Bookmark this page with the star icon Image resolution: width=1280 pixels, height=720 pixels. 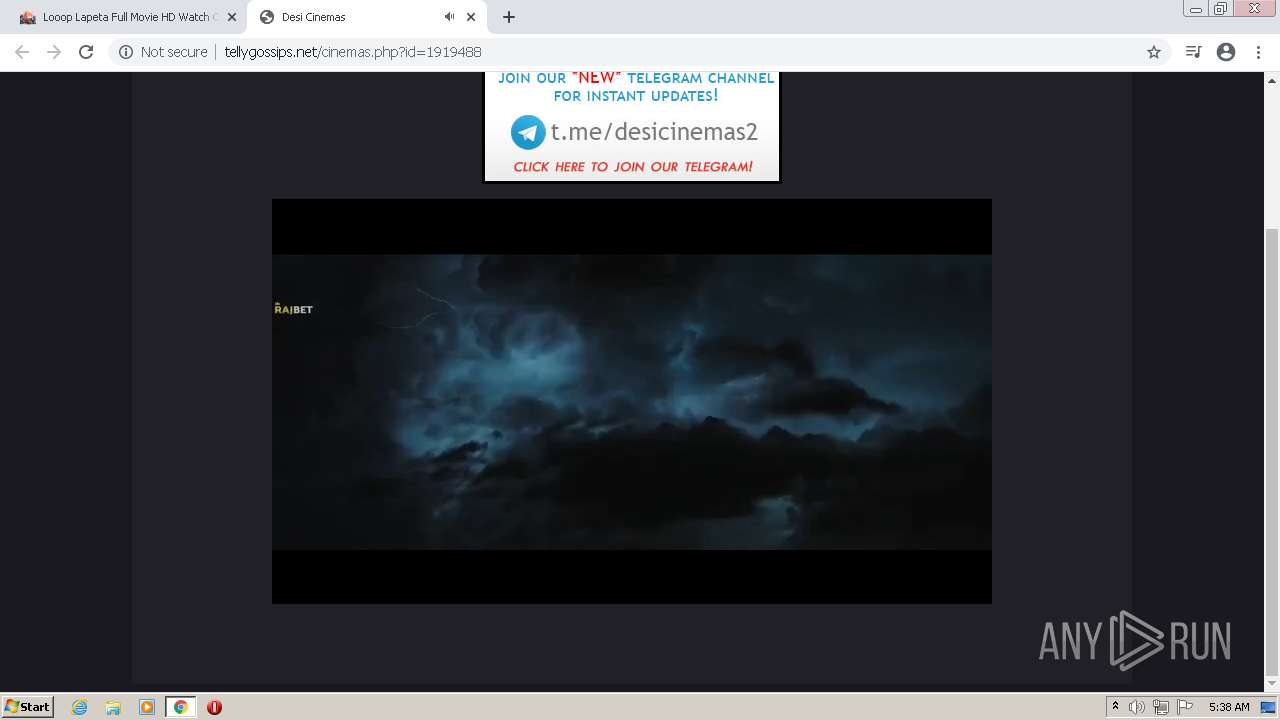(x=1154, y=52)
